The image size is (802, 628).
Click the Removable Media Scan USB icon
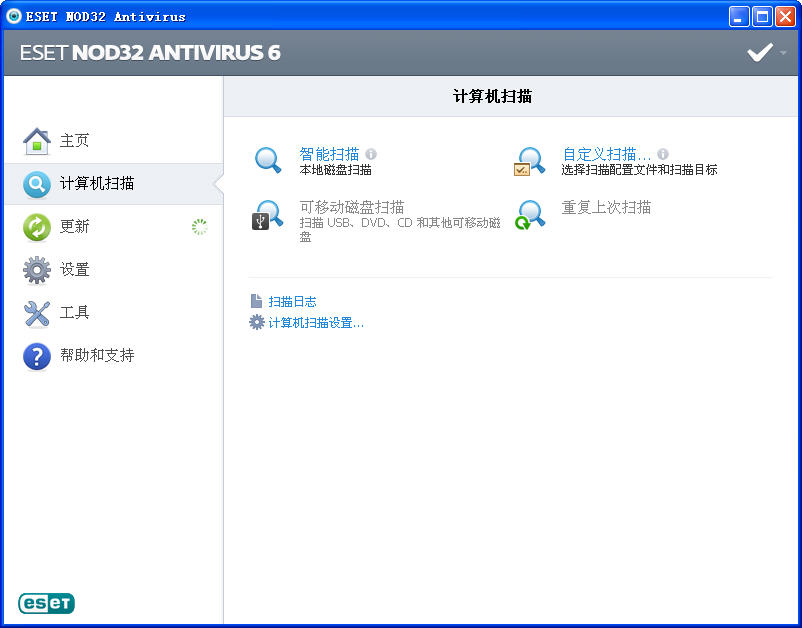coord(268,215)
